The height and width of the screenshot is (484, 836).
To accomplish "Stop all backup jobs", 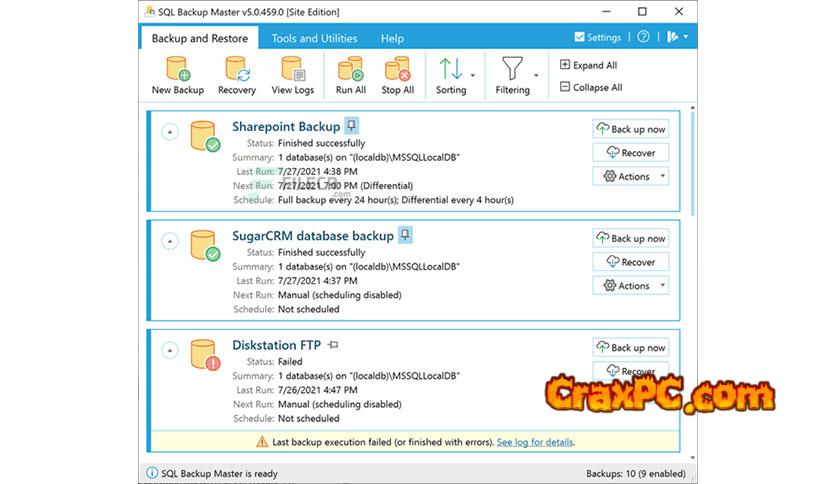I will tap(398, 76).
